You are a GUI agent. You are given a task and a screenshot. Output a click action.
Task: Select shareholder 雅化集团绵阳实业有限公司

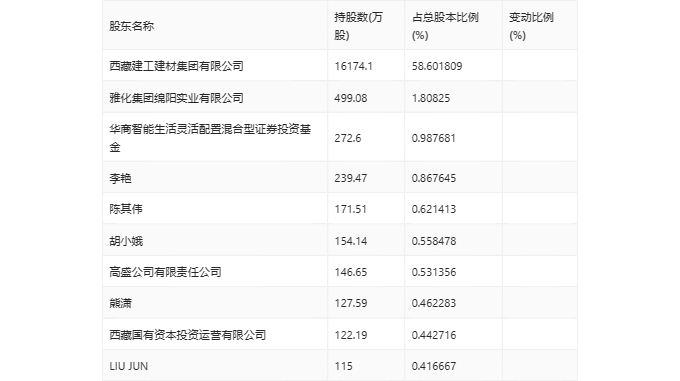pyautogui.click(x=176, y=98)
